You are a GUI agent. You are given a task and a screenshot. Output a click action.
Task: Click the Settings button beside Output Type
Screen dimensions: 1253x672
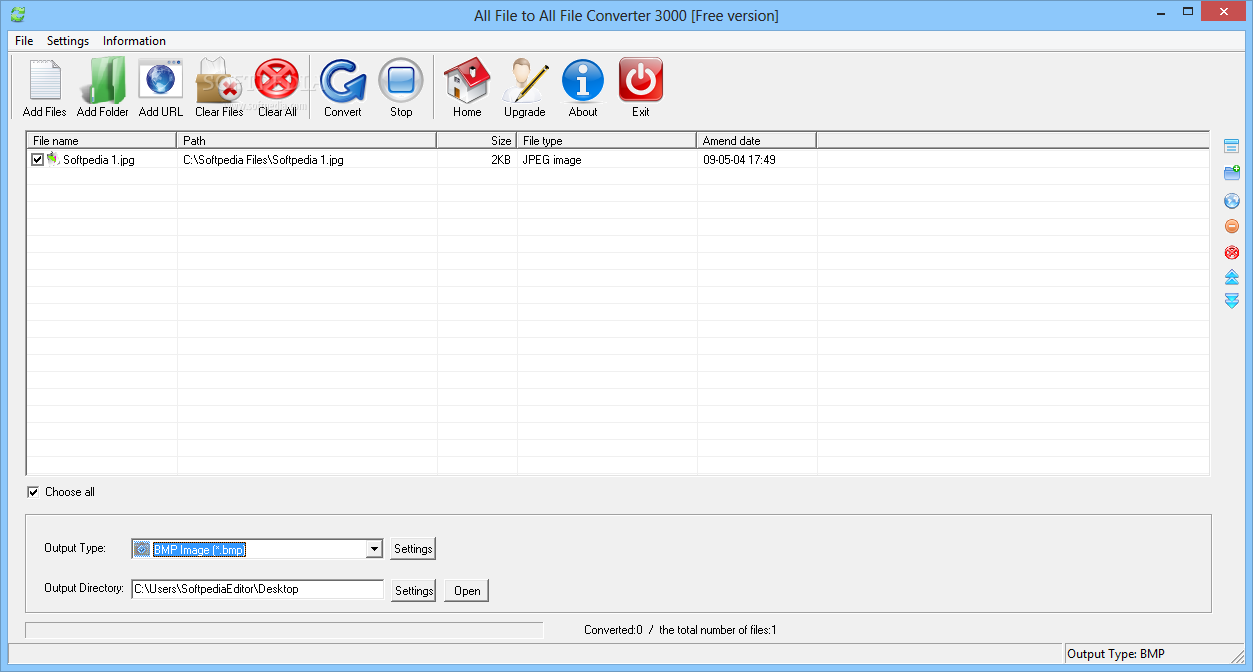coord(412,548)
